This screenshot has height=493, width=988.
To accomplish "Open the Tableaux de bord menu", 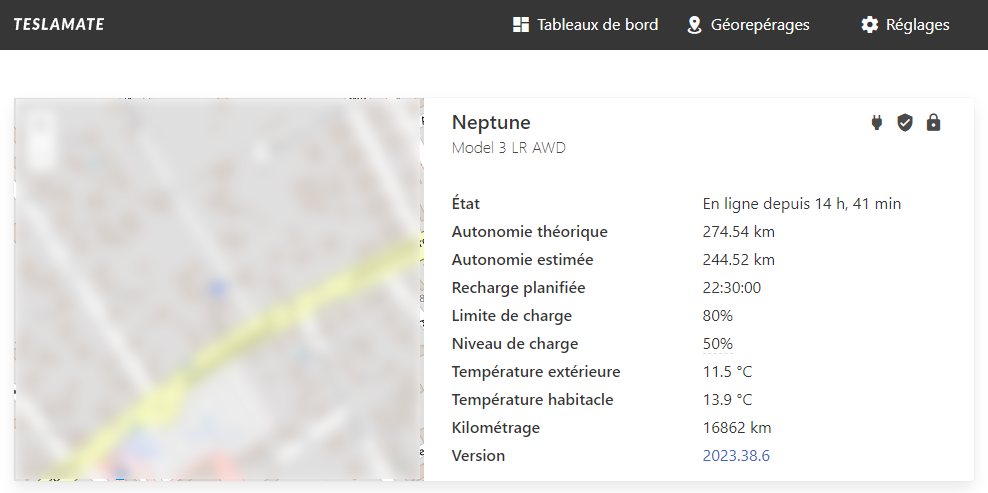I will click(585, 25).
